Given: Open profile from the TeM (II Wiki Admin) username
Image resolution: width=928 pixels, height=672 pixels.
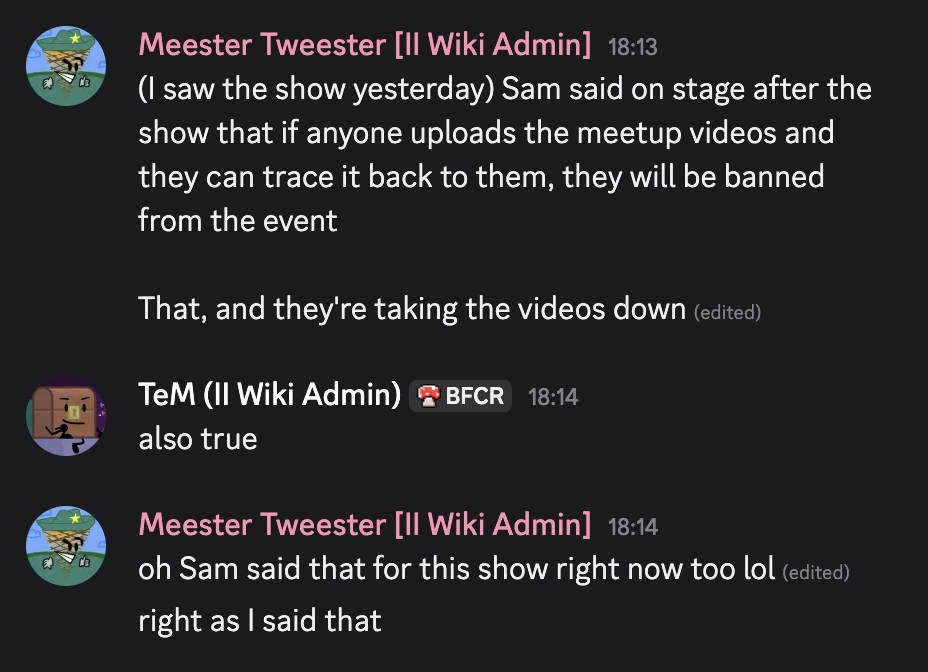Looking at the screenshot, I should 269,394.
